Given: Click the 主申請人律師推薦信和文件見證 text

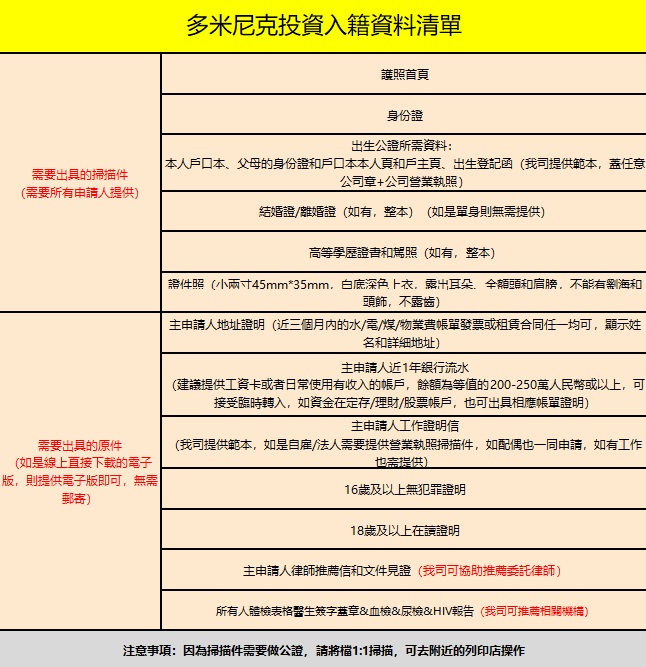Looking at the screenshot, I should [327, 571].
